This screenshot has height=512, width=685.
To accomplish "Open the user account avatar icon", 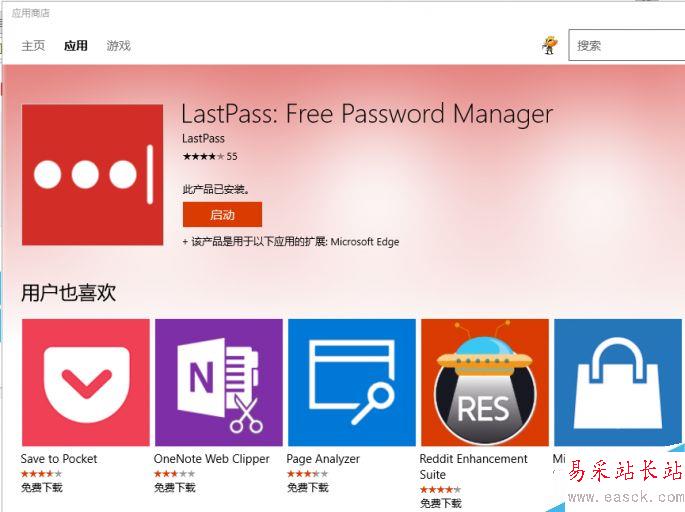I will 549,45.
